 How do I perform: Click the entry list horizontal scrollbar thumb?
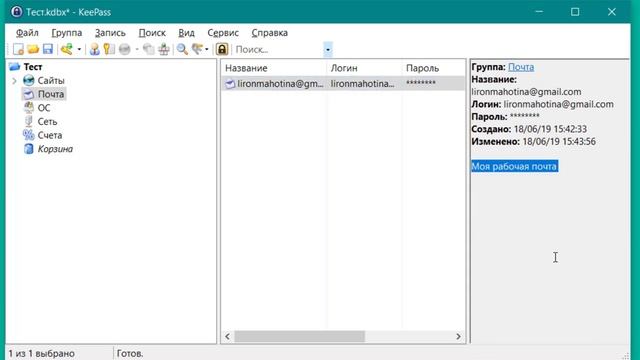pyautogui.click(x=299, y=337)
